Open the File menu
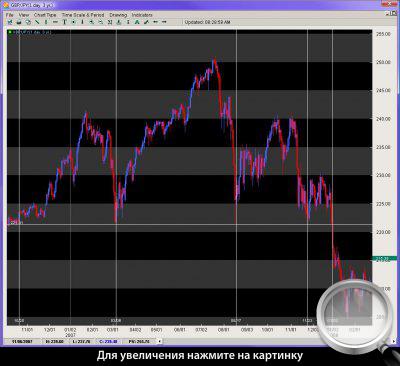 point(9,15)
